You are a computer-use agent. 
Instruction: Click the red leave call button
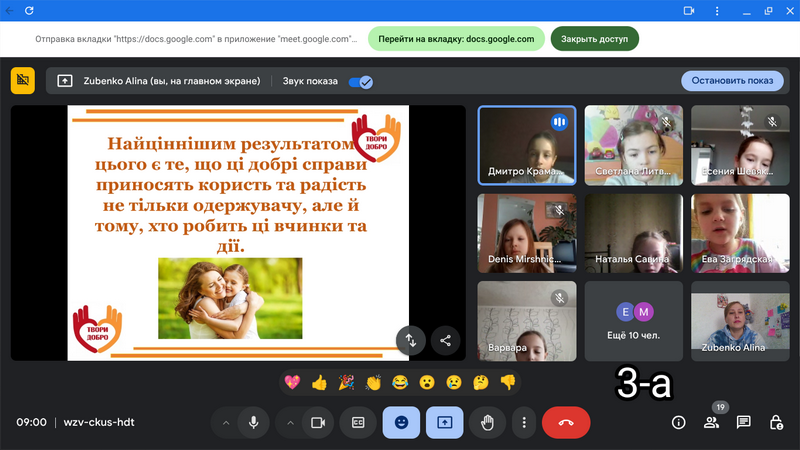(566, 422)
